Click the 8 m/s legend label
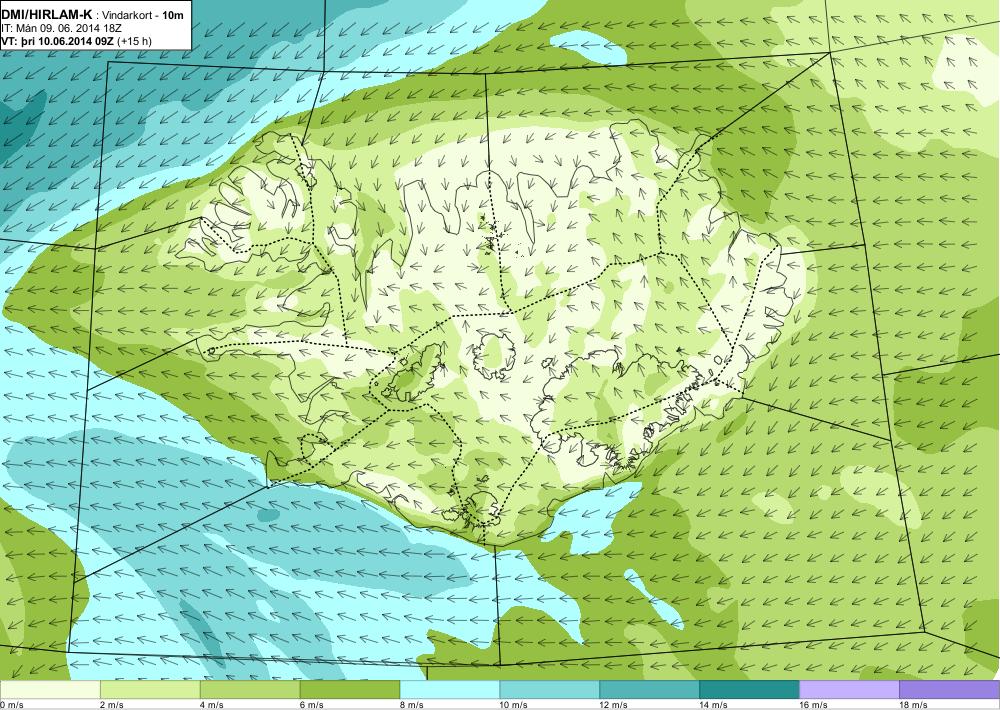 (x=412, y=705)
